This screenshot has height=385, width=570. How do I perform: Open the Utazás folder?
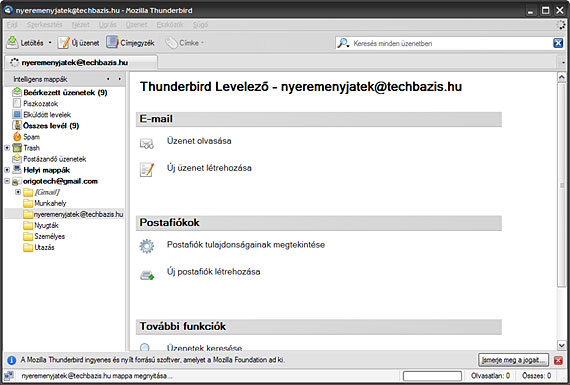pyautogui.click(x=39, y=247)
